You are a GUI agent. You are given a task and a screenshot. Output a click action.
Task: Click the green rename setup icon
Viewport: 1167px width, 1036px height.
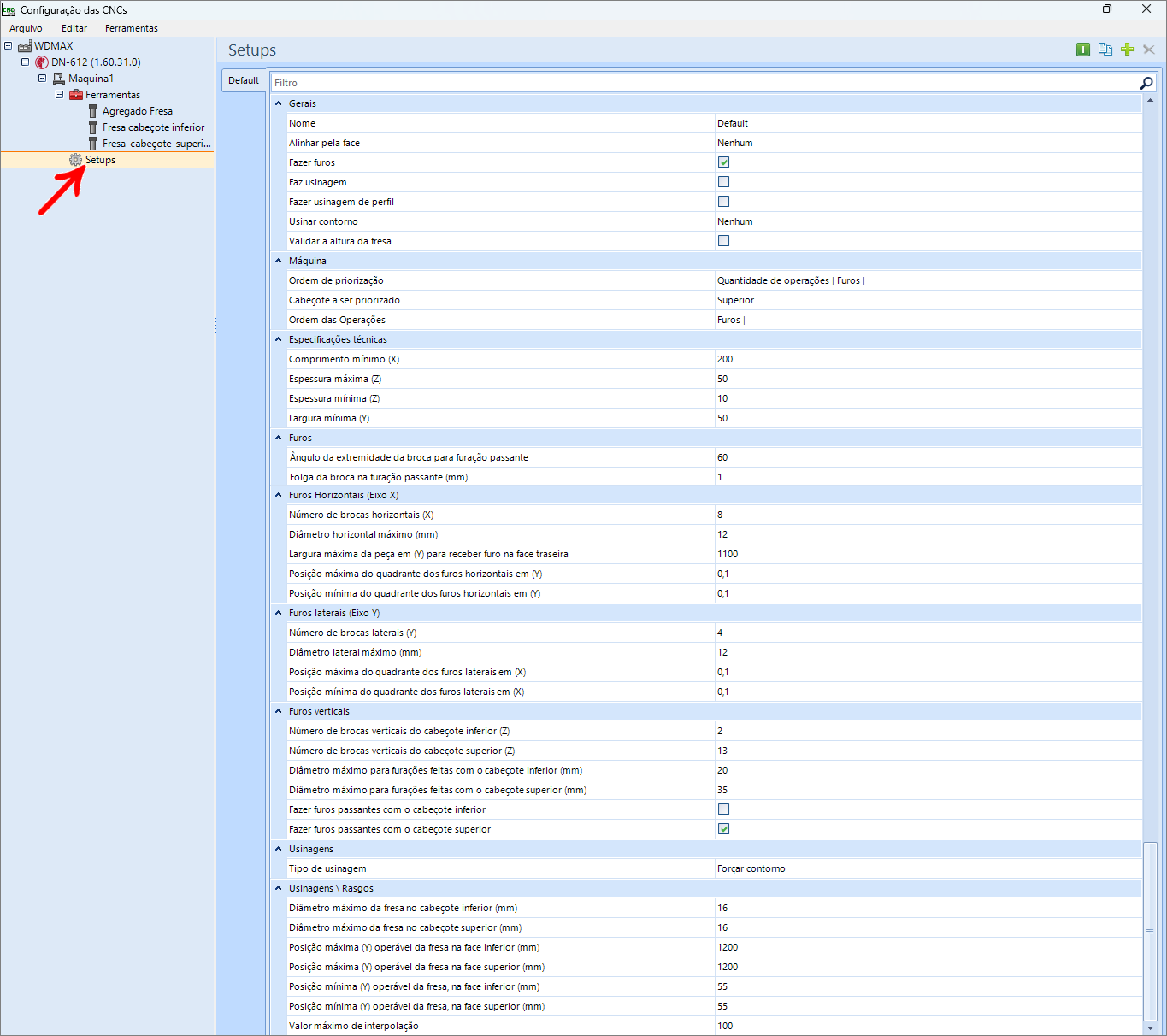click(x=1082, y=50)
